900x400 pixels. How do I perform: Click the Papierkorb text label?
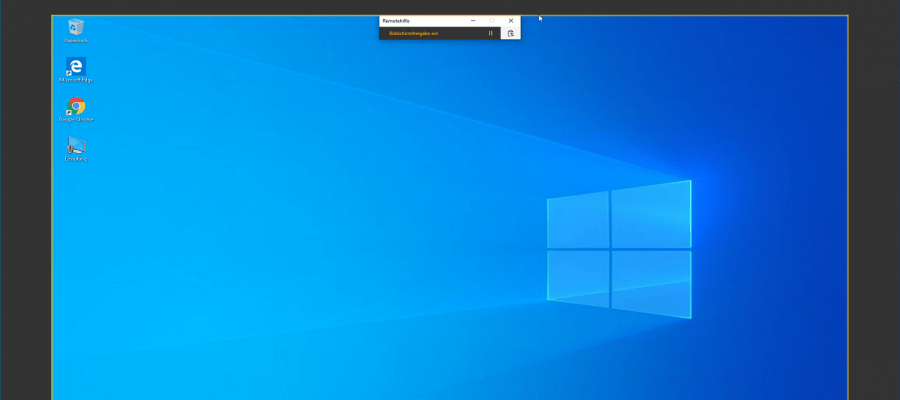coord(76,41)
